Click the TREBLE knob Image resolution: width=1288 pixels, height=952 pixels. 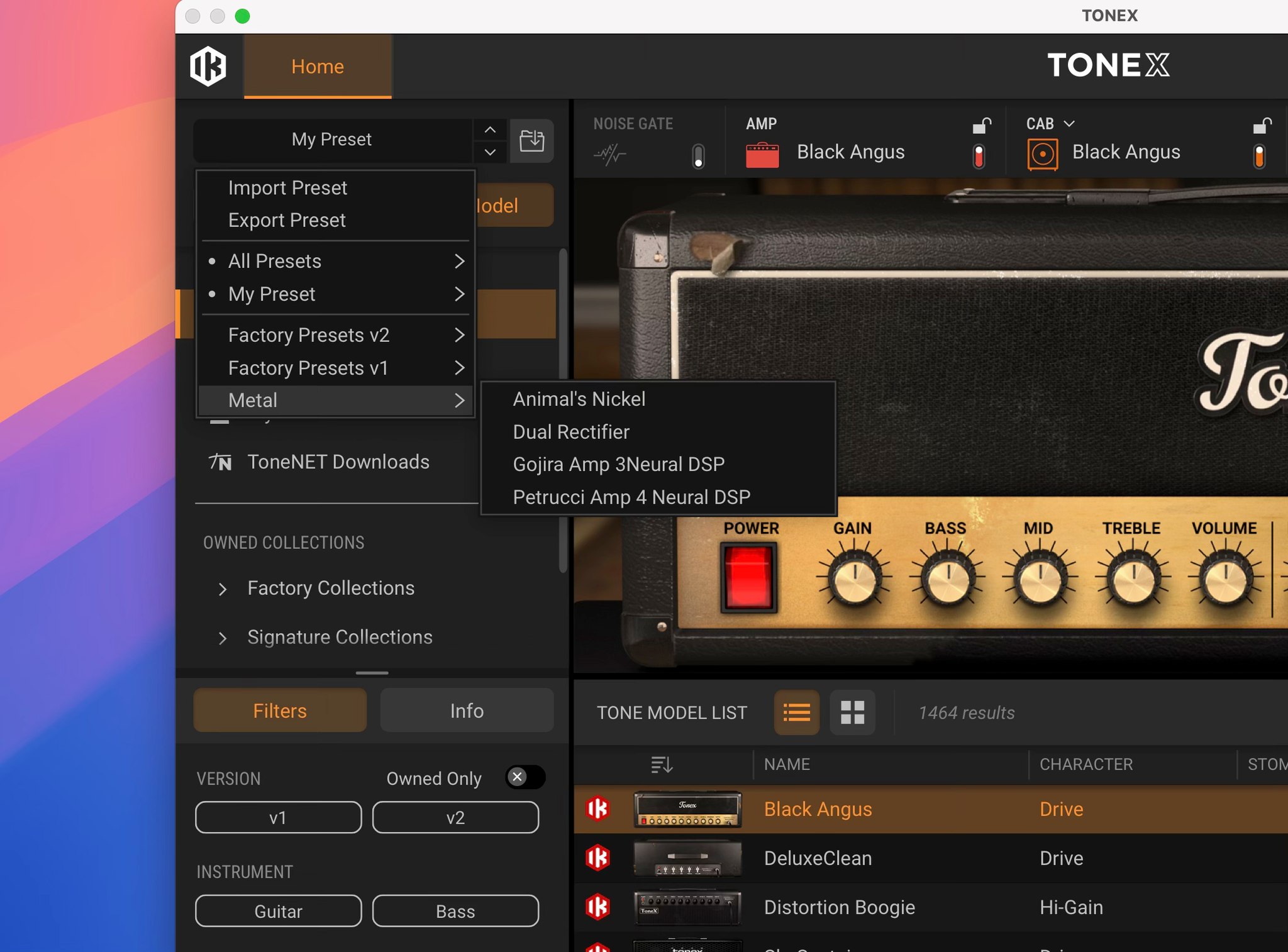click(x=1133, y=579)
